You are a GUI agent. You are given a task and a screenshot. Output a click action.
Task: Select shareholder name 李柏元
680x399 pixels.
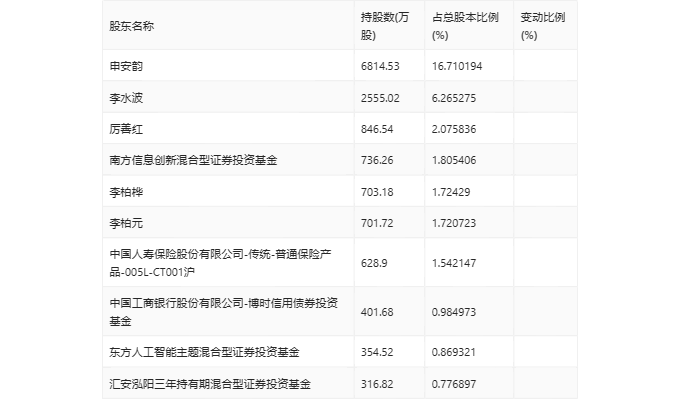126,223
